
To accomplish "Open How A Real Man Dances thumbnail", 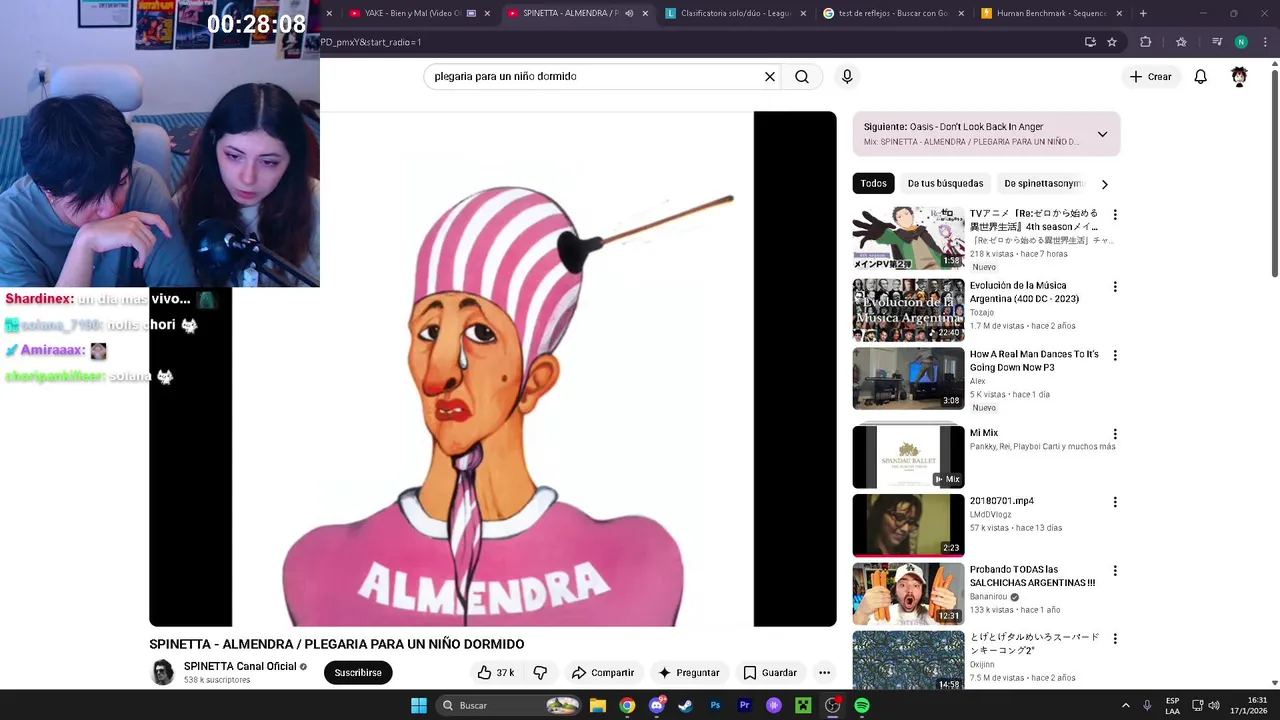I will point(908,378).
